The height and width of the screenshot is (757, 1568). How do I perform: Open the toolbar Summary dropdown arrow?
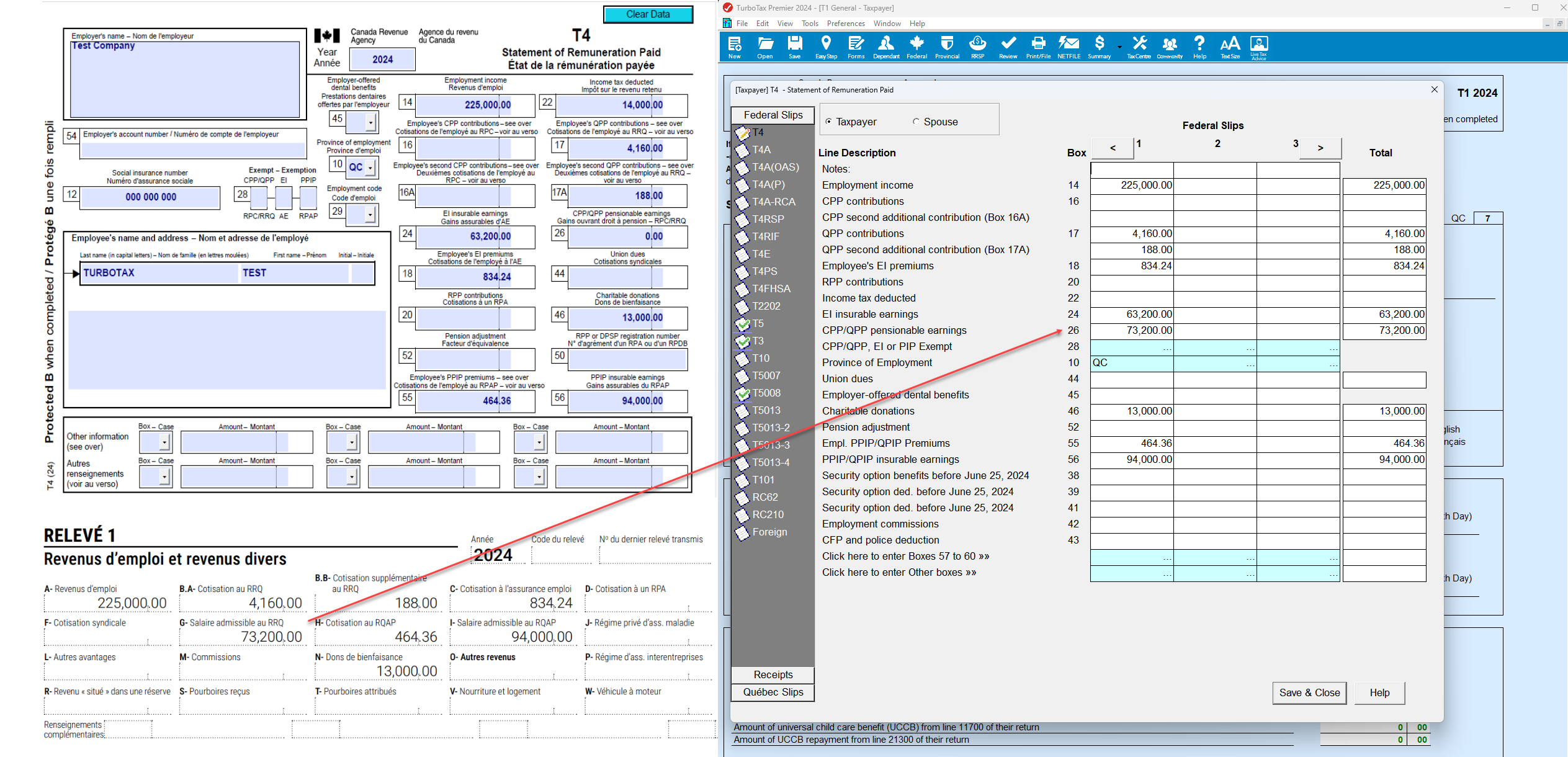pos(1119,47)
